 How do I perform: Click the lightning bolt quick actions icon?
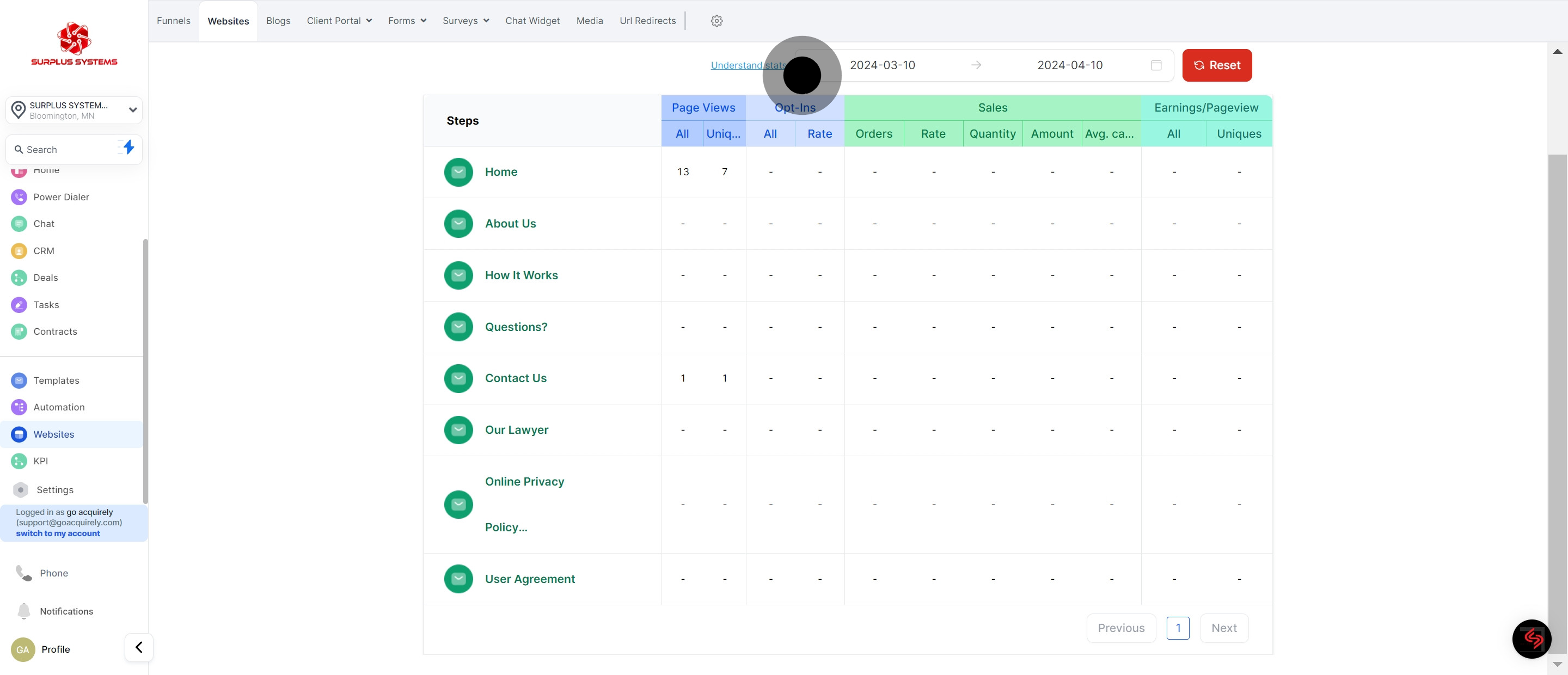[128, 148]
